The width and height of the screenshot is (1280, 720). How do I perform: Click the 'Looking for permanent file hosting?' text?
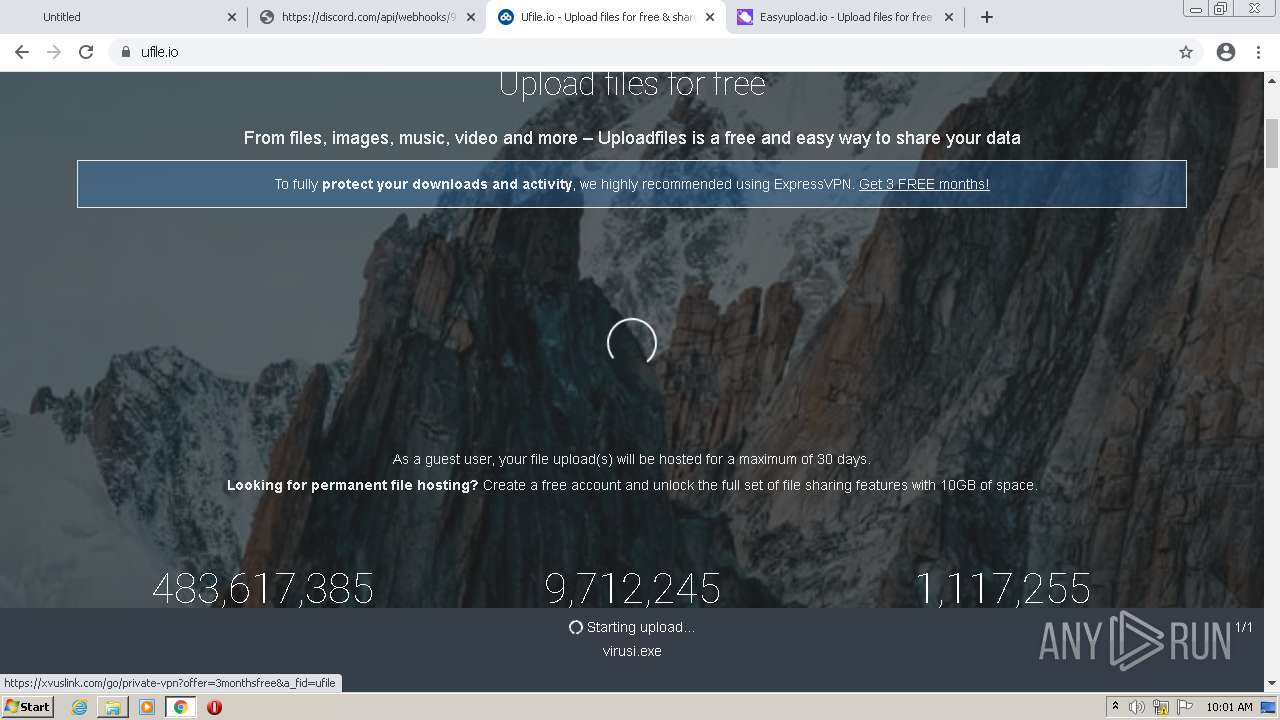coord(353,485)
